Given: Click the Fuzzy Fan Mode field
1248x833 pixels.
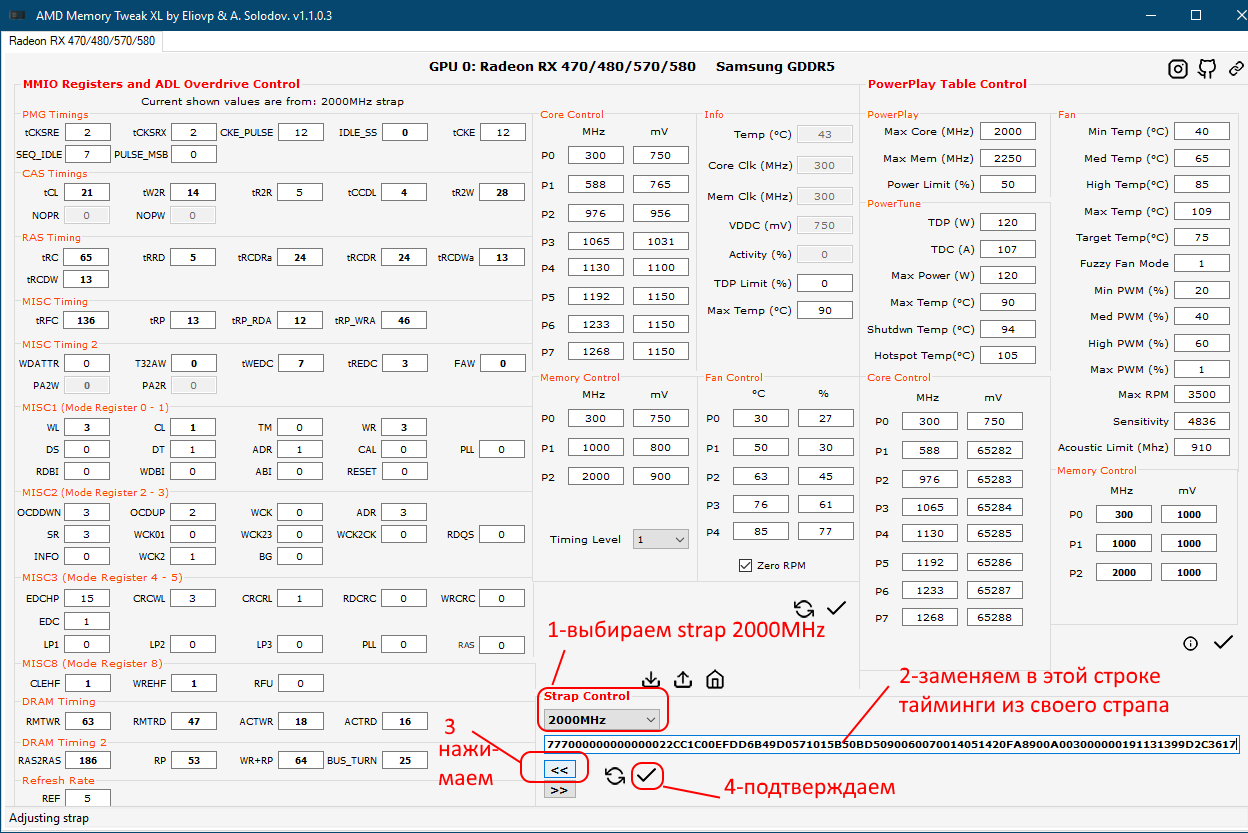Looking at the screenshot, I should (1202, 263).
